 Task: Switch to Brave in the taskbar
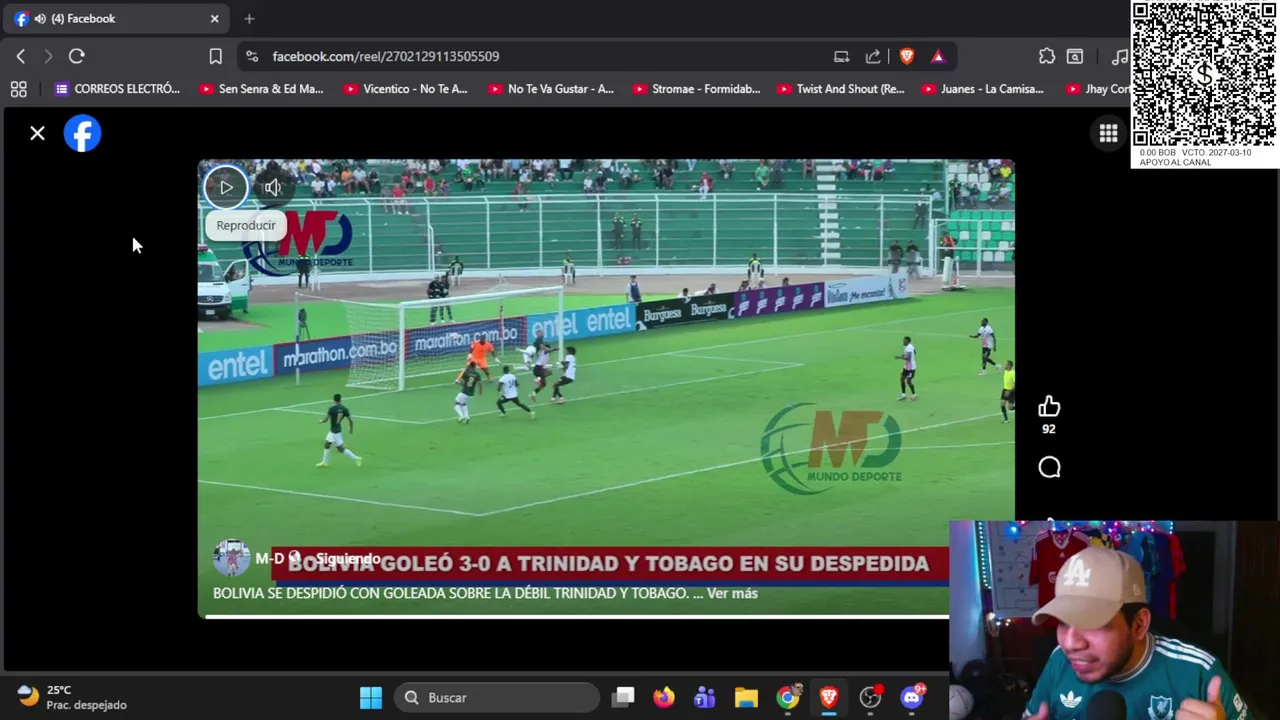(829, 697)
